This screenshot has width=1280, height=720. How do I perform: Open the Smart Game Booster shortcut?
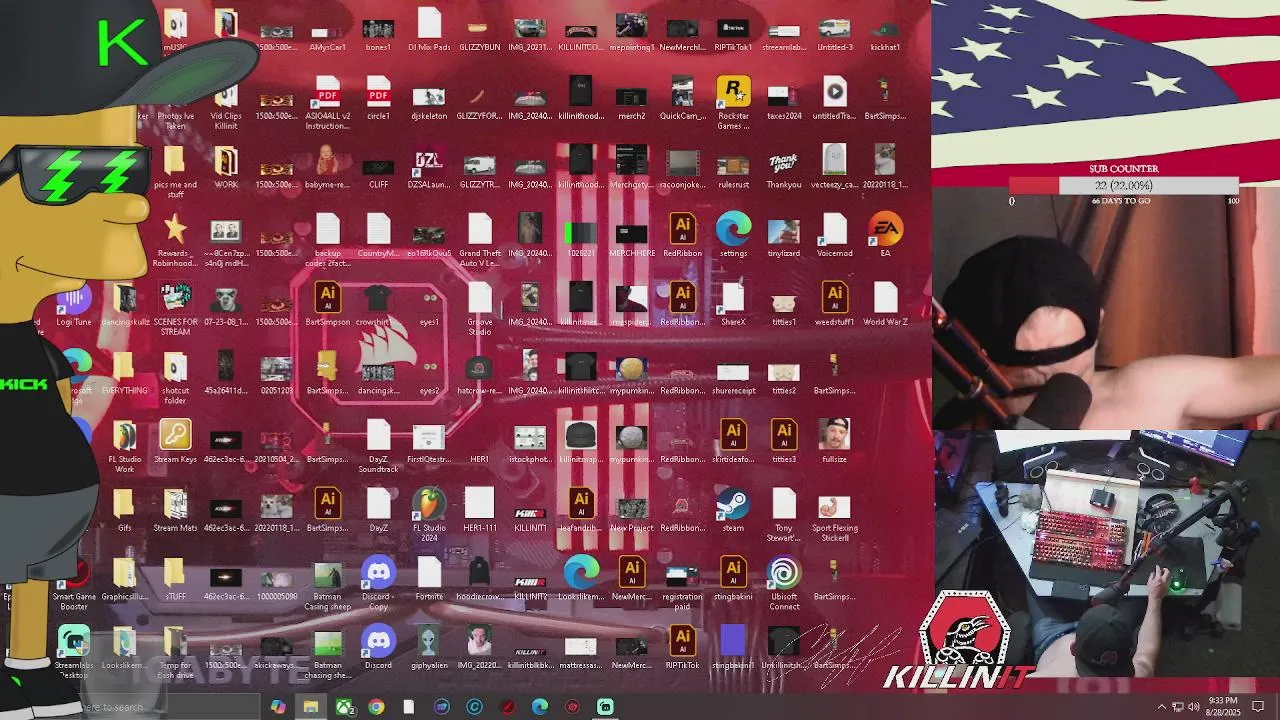tap(74, 573)
